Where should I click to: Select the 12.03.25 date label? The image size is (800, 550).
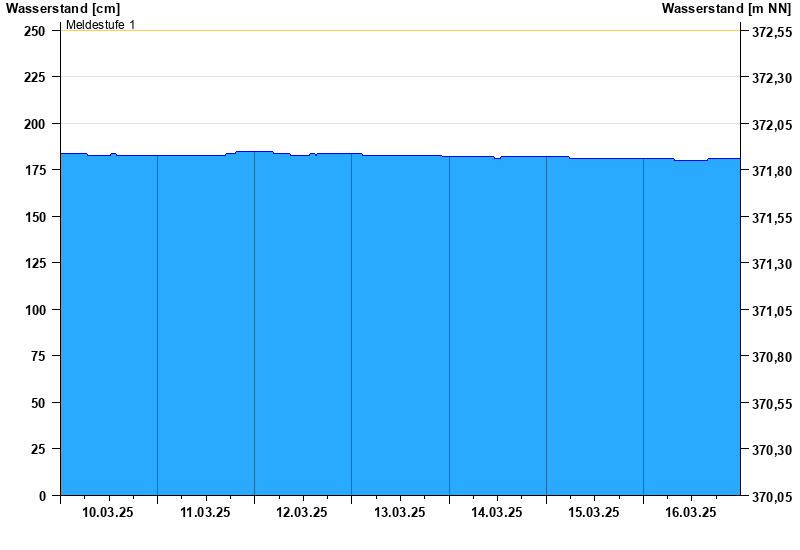(x=302, y=512)
